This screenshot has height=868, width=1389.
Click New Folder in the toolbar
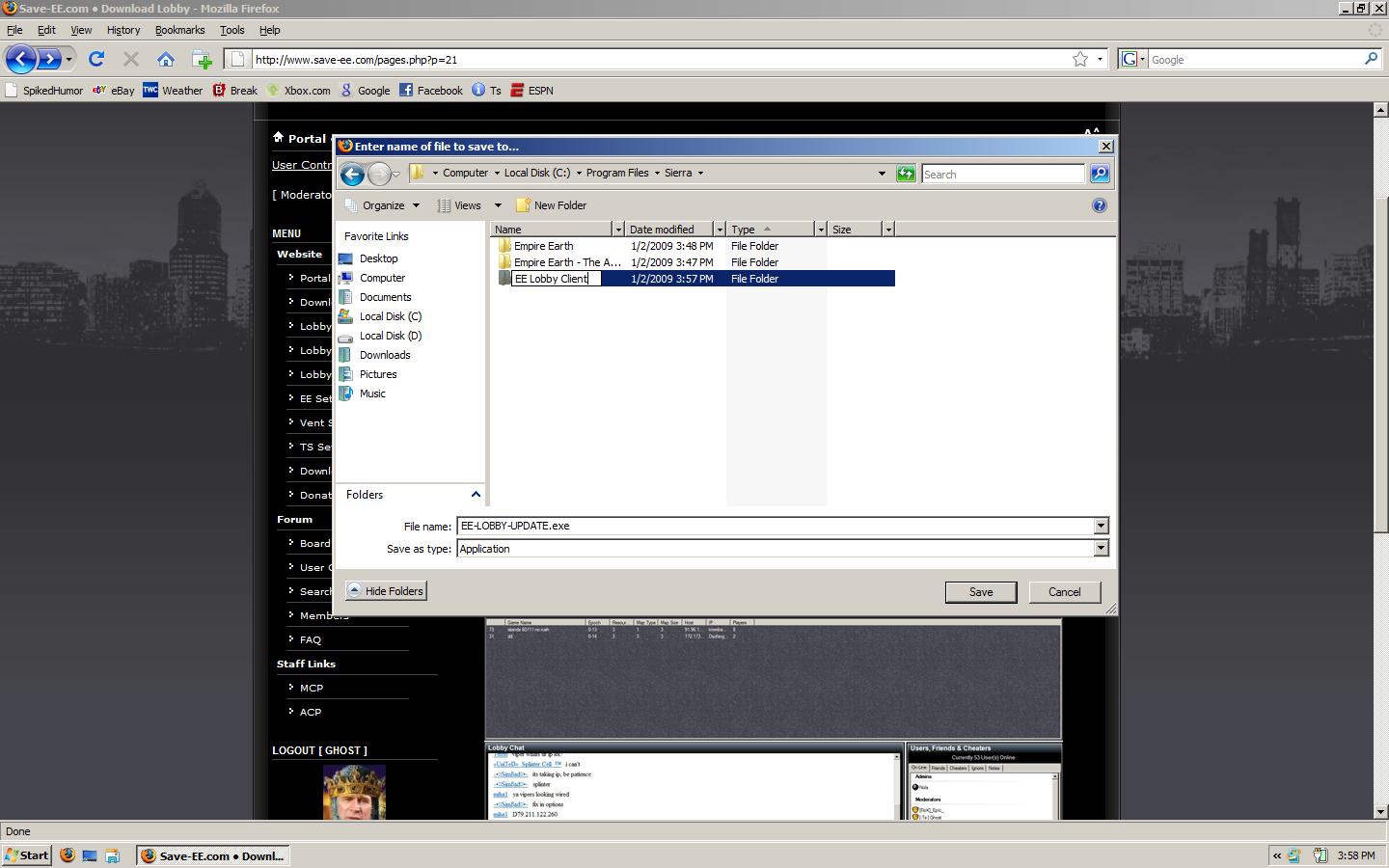(552, 205)
